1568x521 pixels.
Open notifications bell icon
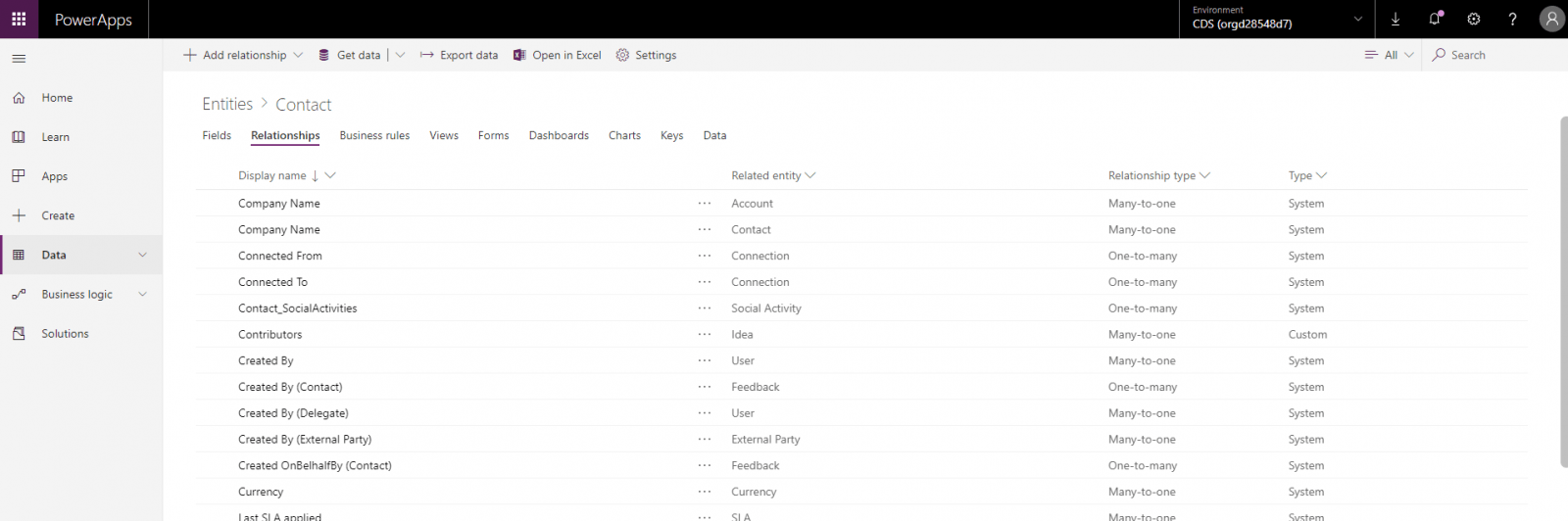(1435, 19)
